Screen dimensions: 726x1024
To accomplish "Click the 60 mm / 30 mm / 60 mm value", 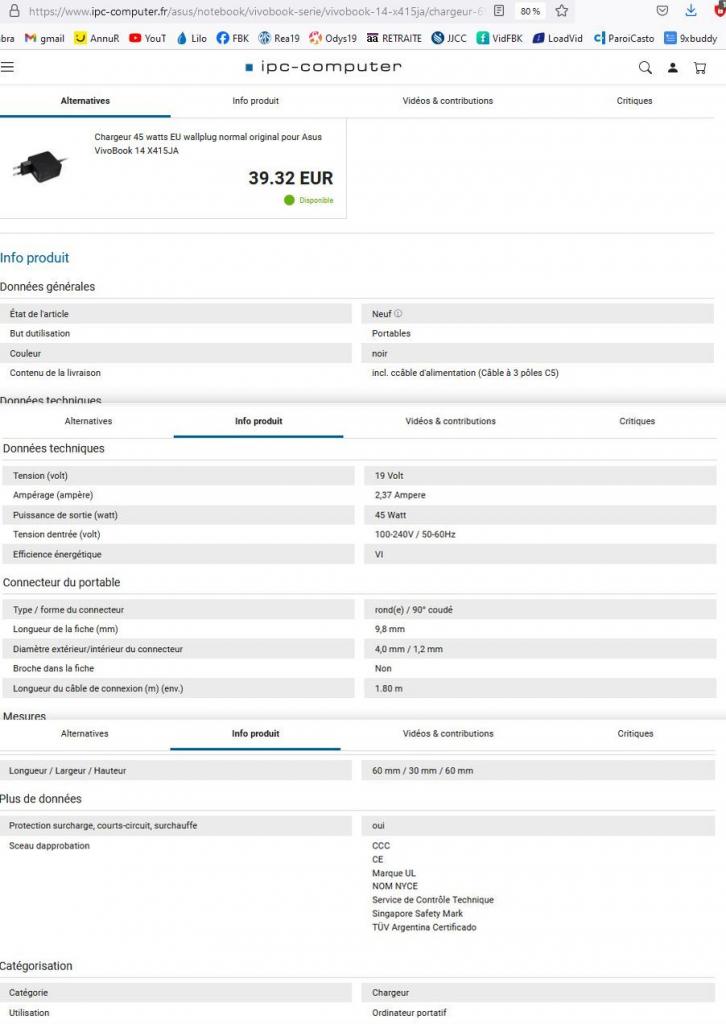I will (423, 771).
